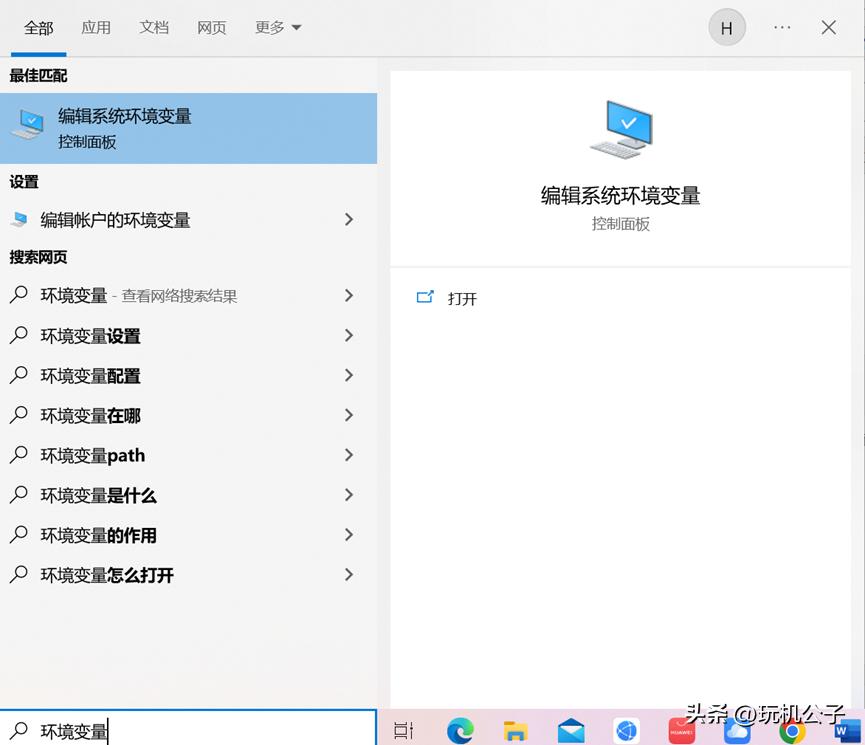Open Google Chrome from the taskbar
This screenshot has height=745, width=865.
tap(793, 731)
